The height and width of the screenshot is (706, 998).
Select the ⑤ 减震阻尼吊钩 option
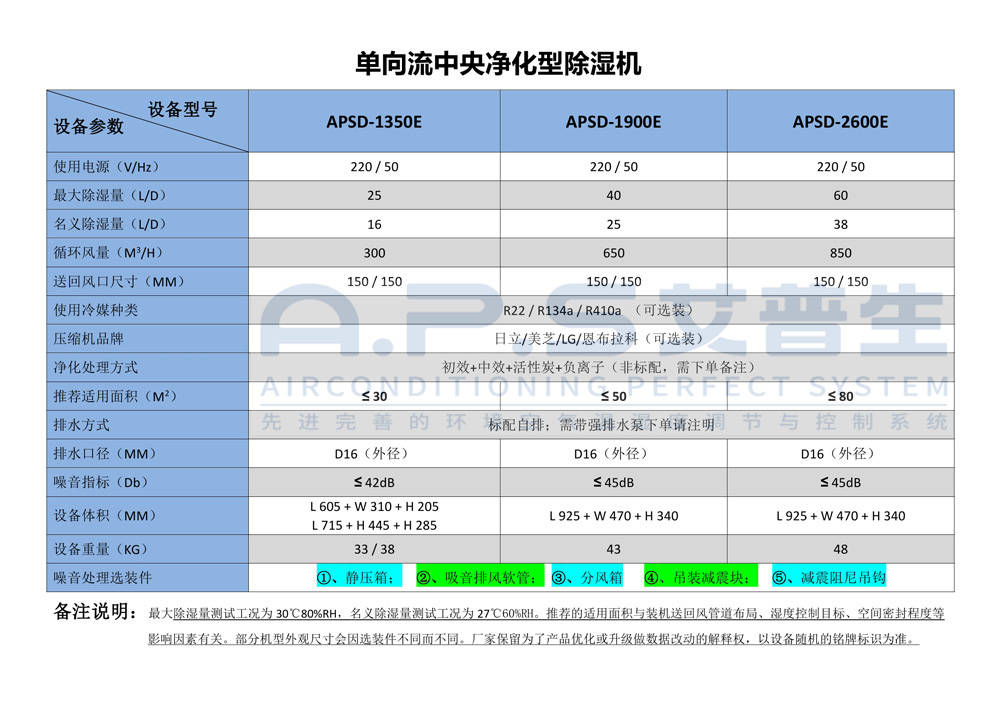835,577
